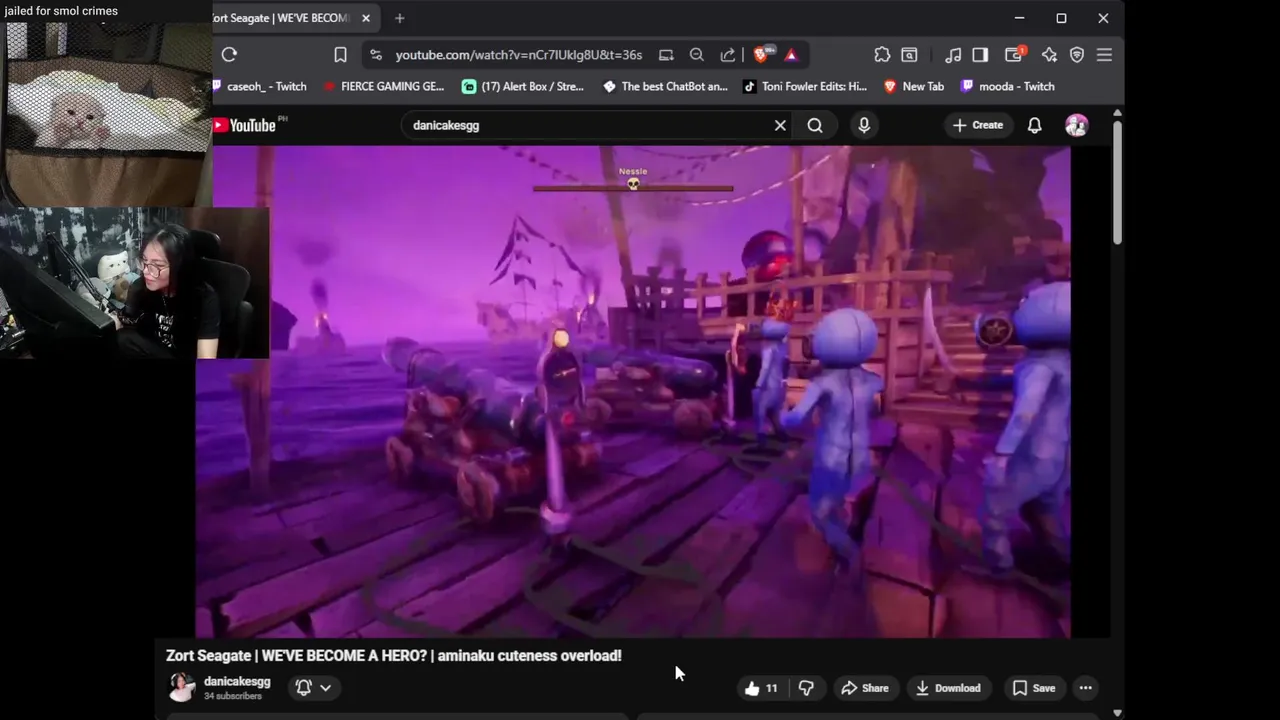Click the YouTube URL in the address bar
1280x720 pixels.
pos(518,55)
